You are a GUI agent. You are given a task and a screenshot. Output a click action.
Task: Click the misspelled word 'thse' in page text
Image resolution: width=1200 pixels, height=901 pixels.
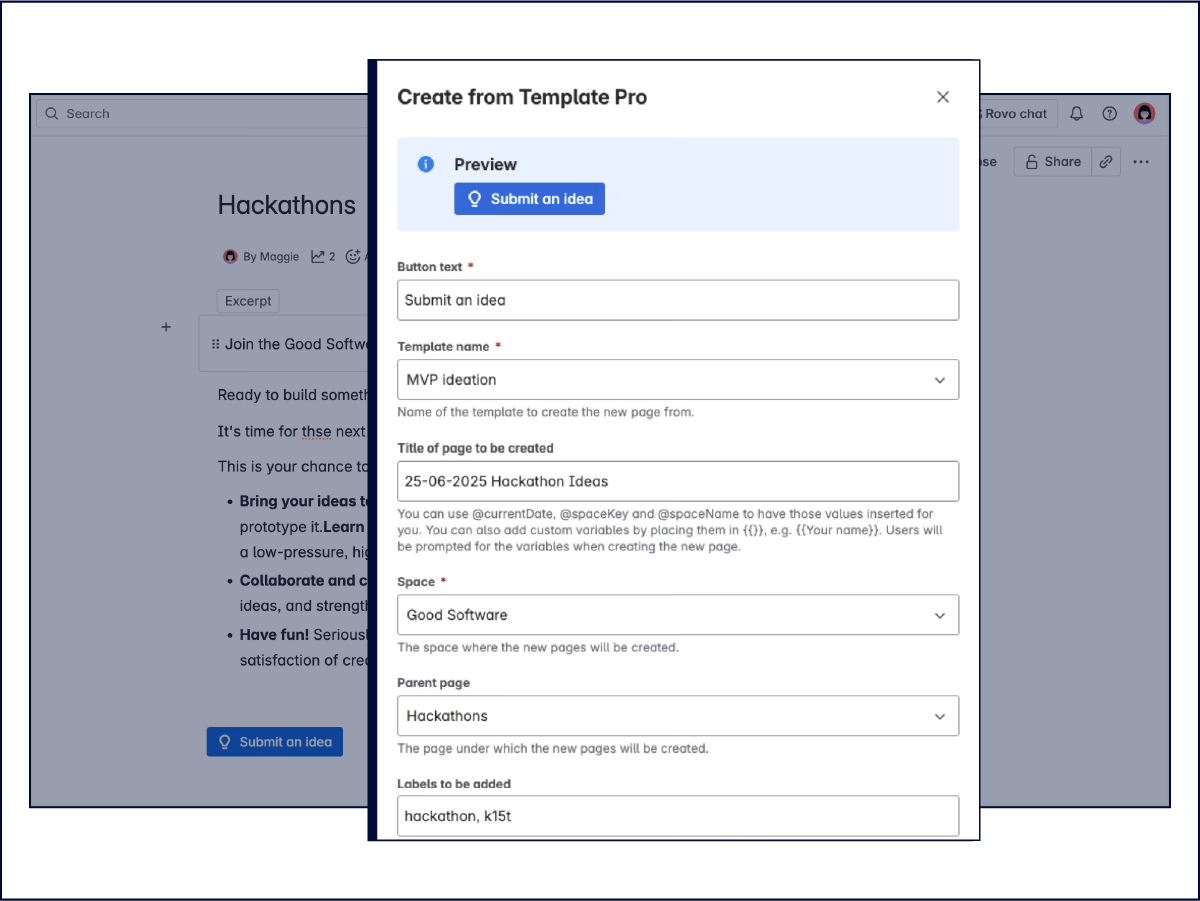tap(317, 431)
